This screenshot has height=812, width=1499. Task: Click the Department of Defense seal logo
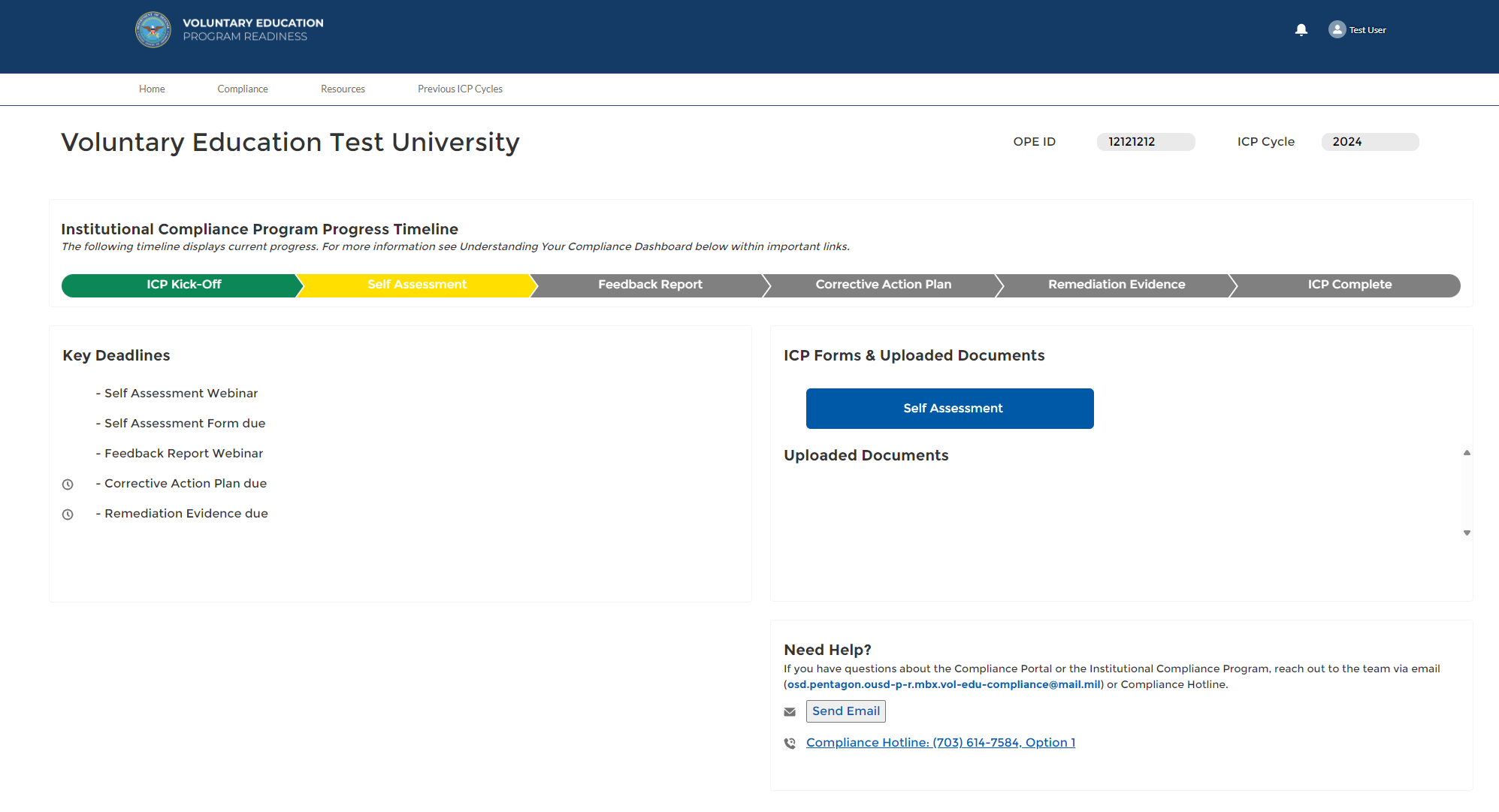coord(153,30)
